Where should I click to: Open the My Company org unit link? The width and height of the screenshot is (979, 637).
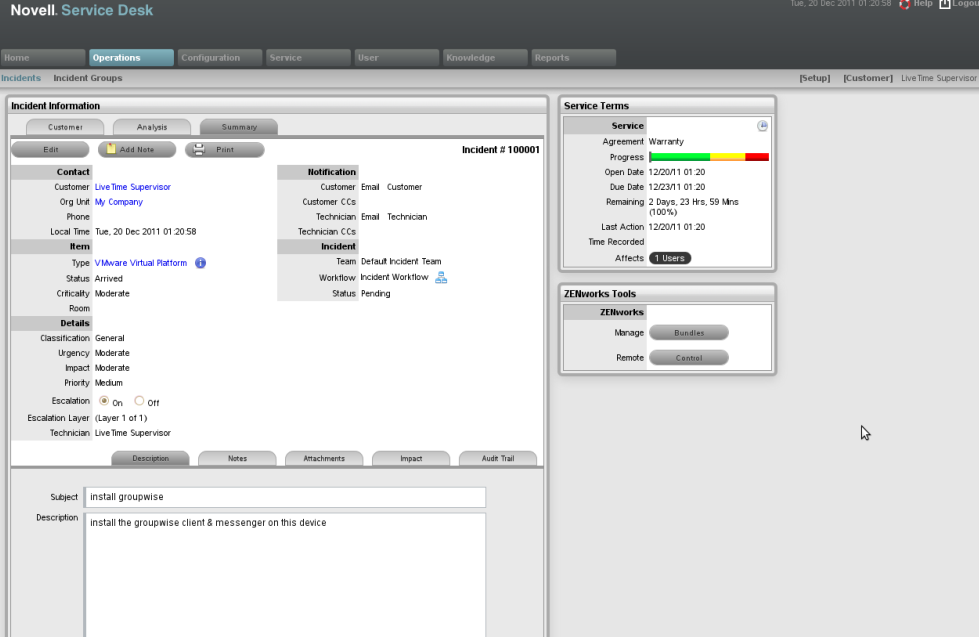click(x=118, y=202)
